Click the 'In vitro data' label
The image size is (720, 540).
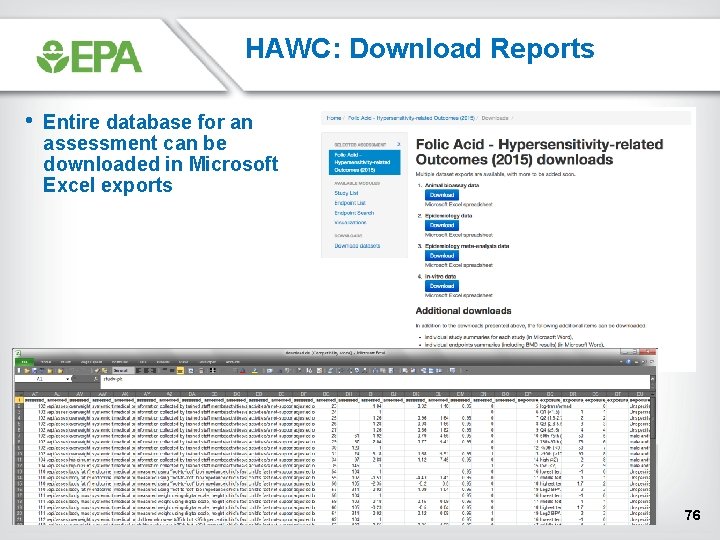click(440, 276)
